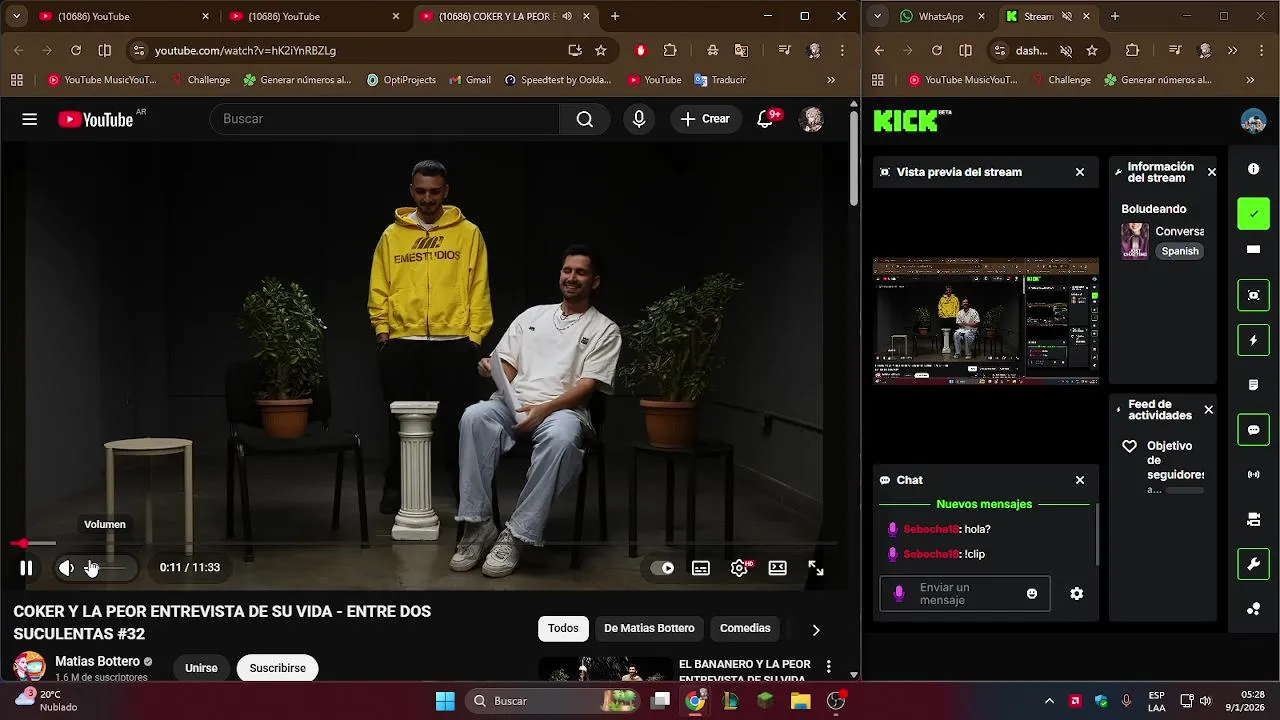
Task: Toggle the green checkmark sidebar button
Action: click(x=1254, y=214)
